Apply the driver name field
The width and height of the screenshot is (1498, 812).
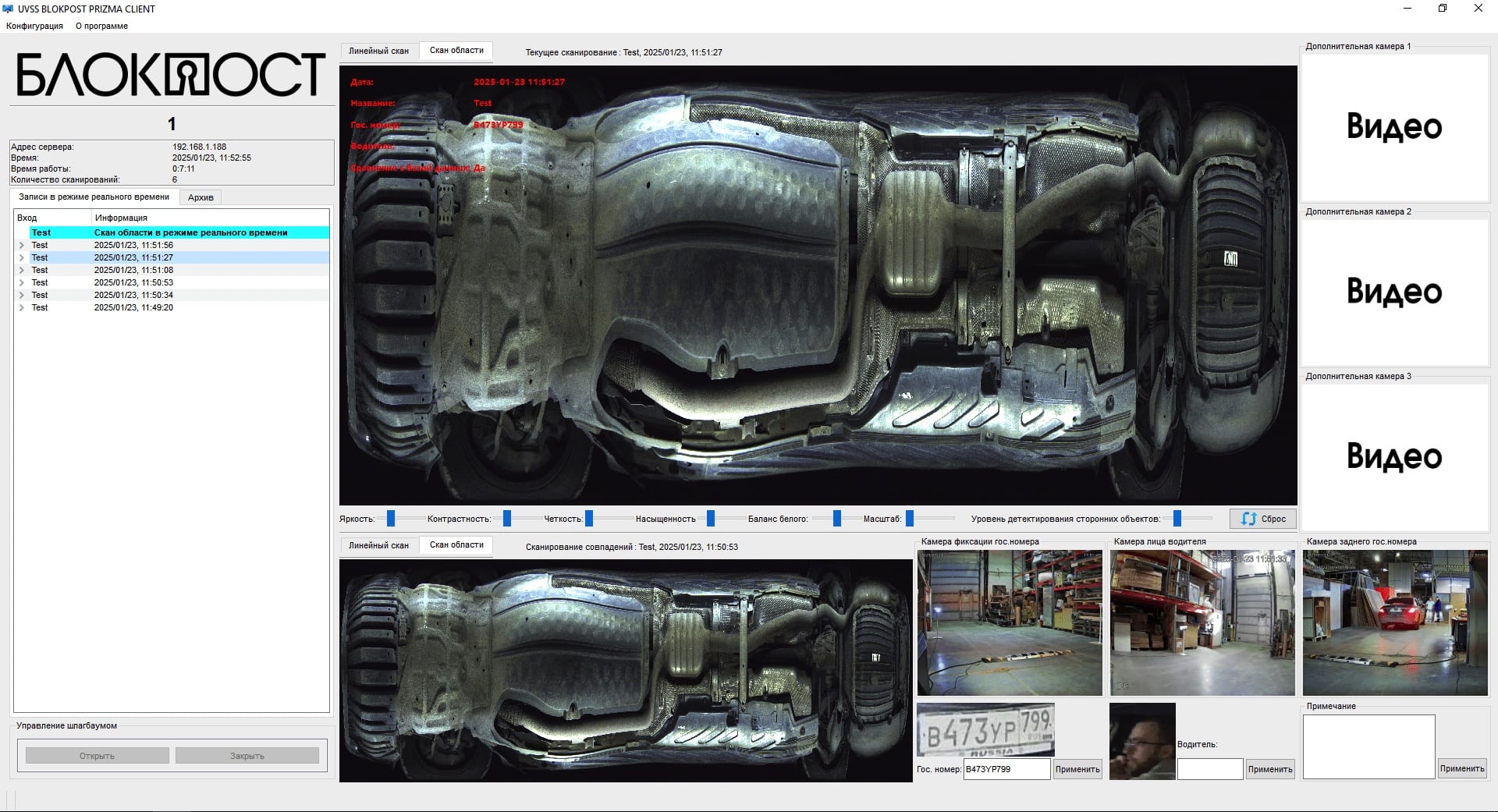click(1269, 769)
